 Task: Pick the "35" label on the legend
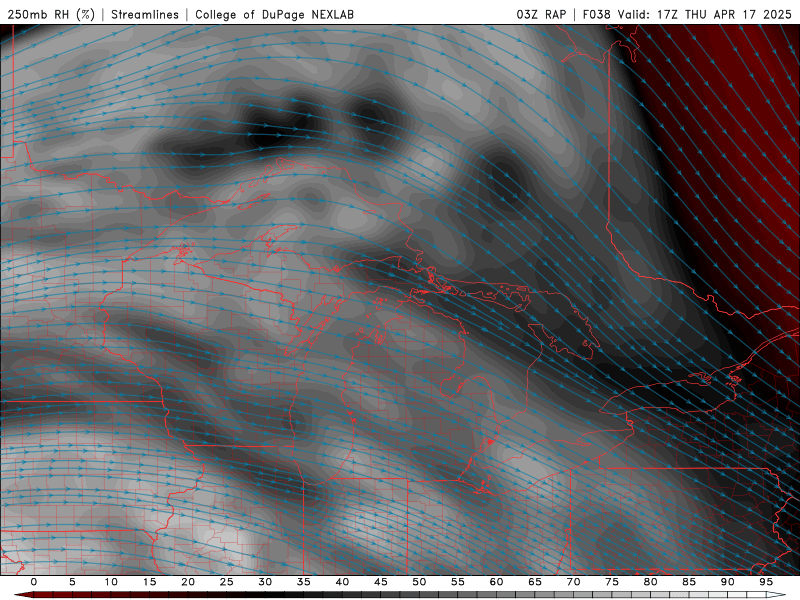point(304,582)
